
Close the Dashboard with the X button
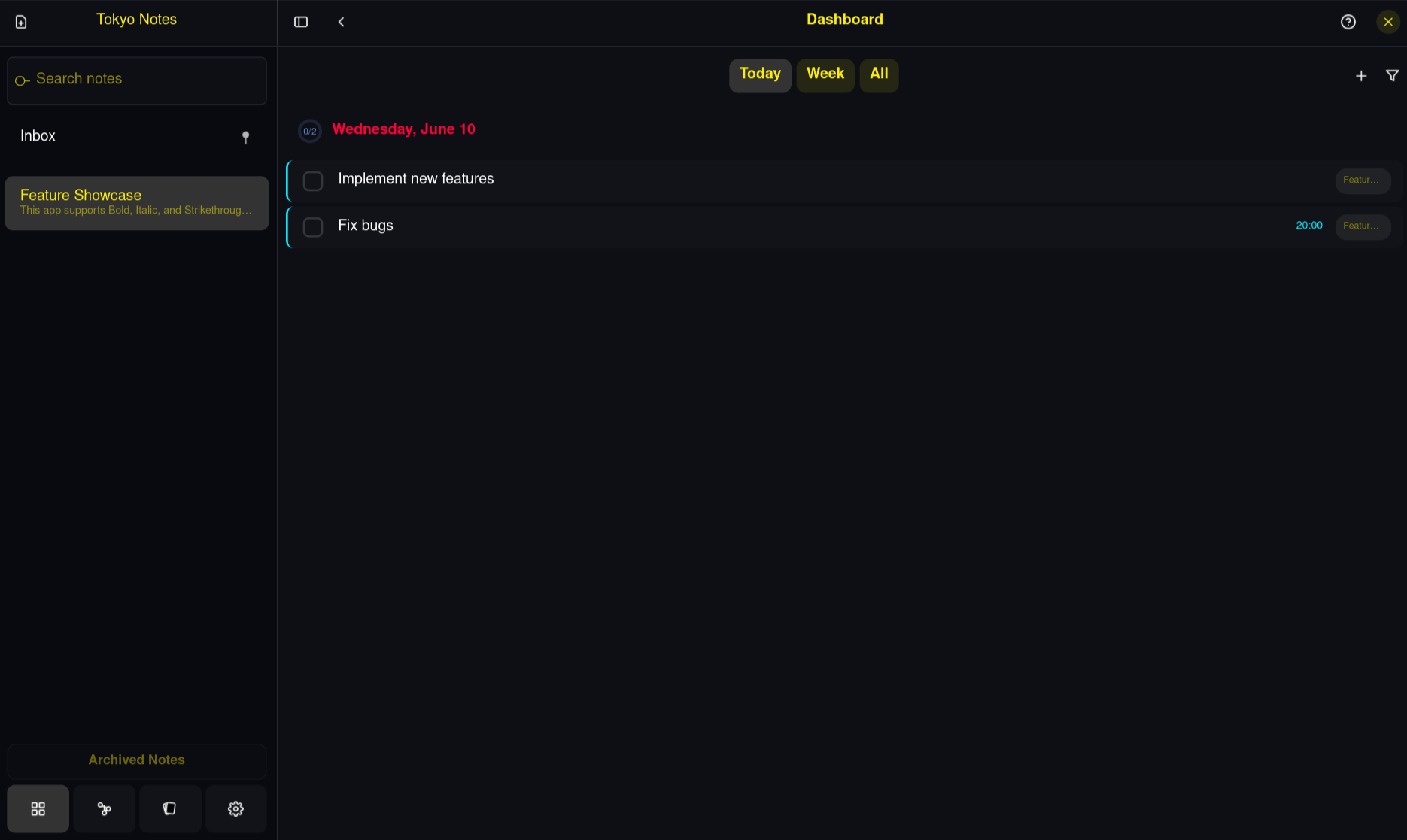coord(1388,22)
